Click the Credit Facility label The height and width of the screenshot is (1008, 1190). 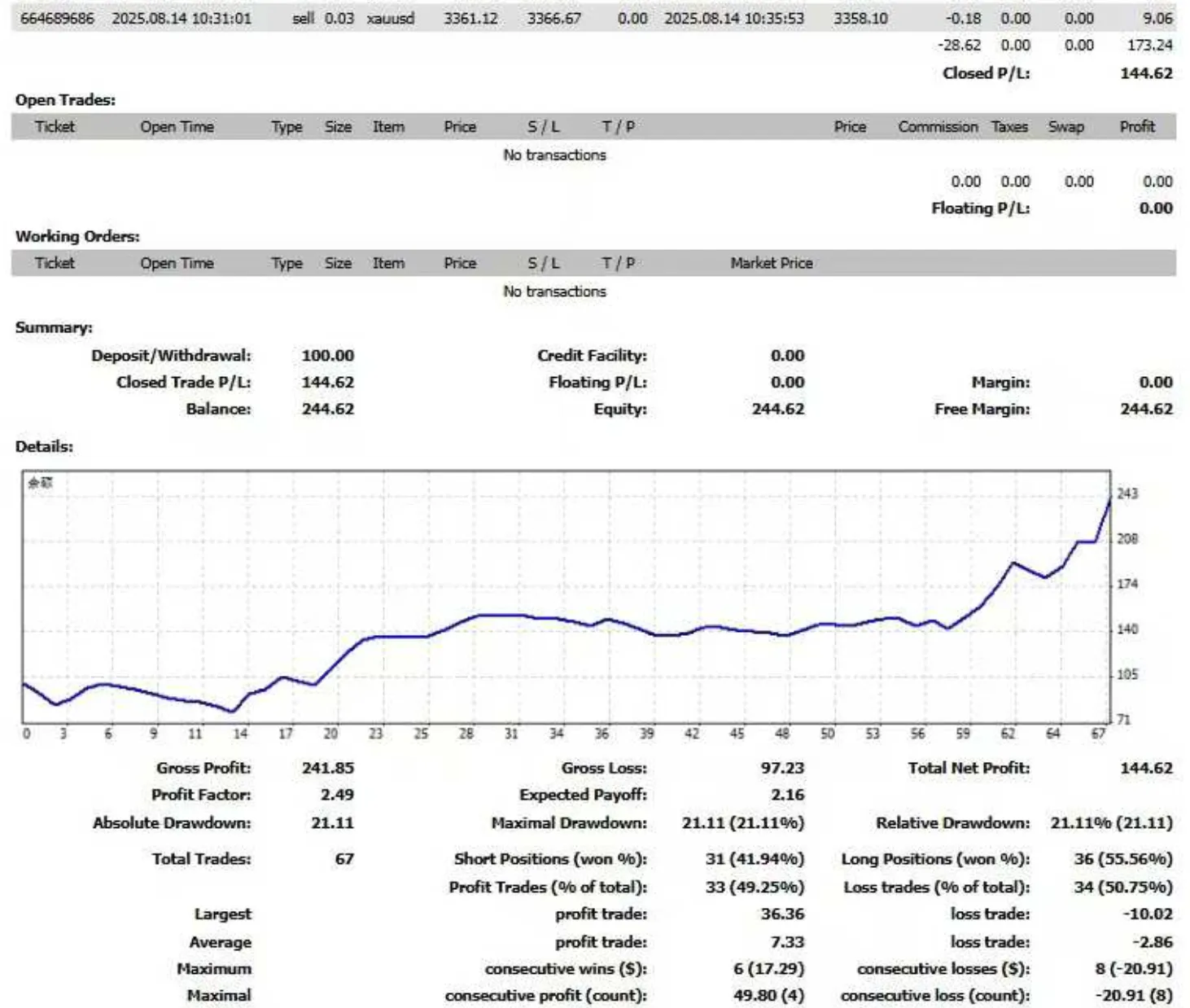(592, 356)
